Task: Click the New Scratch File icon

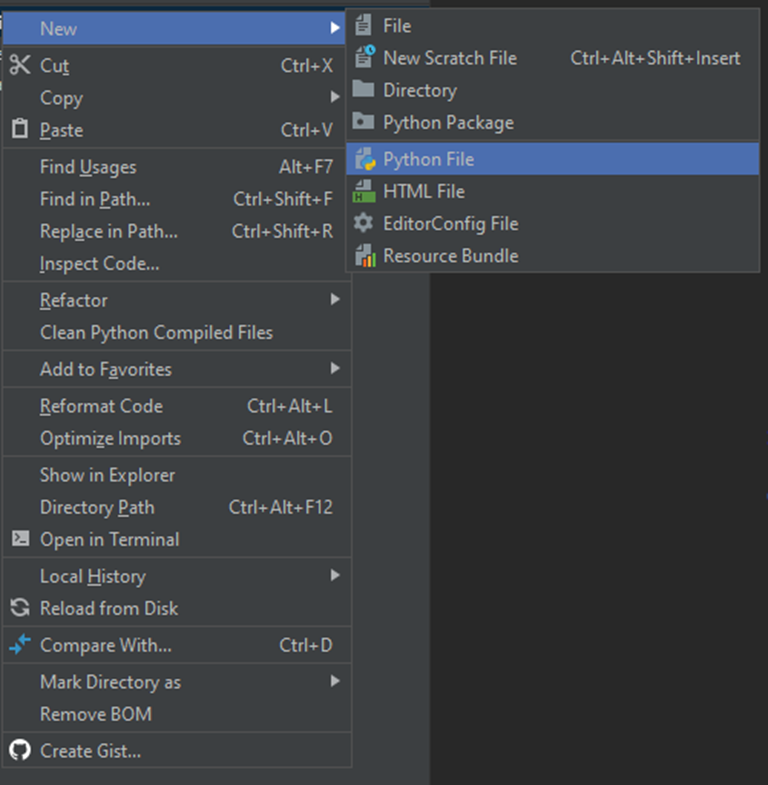Action: pos(365,58)
